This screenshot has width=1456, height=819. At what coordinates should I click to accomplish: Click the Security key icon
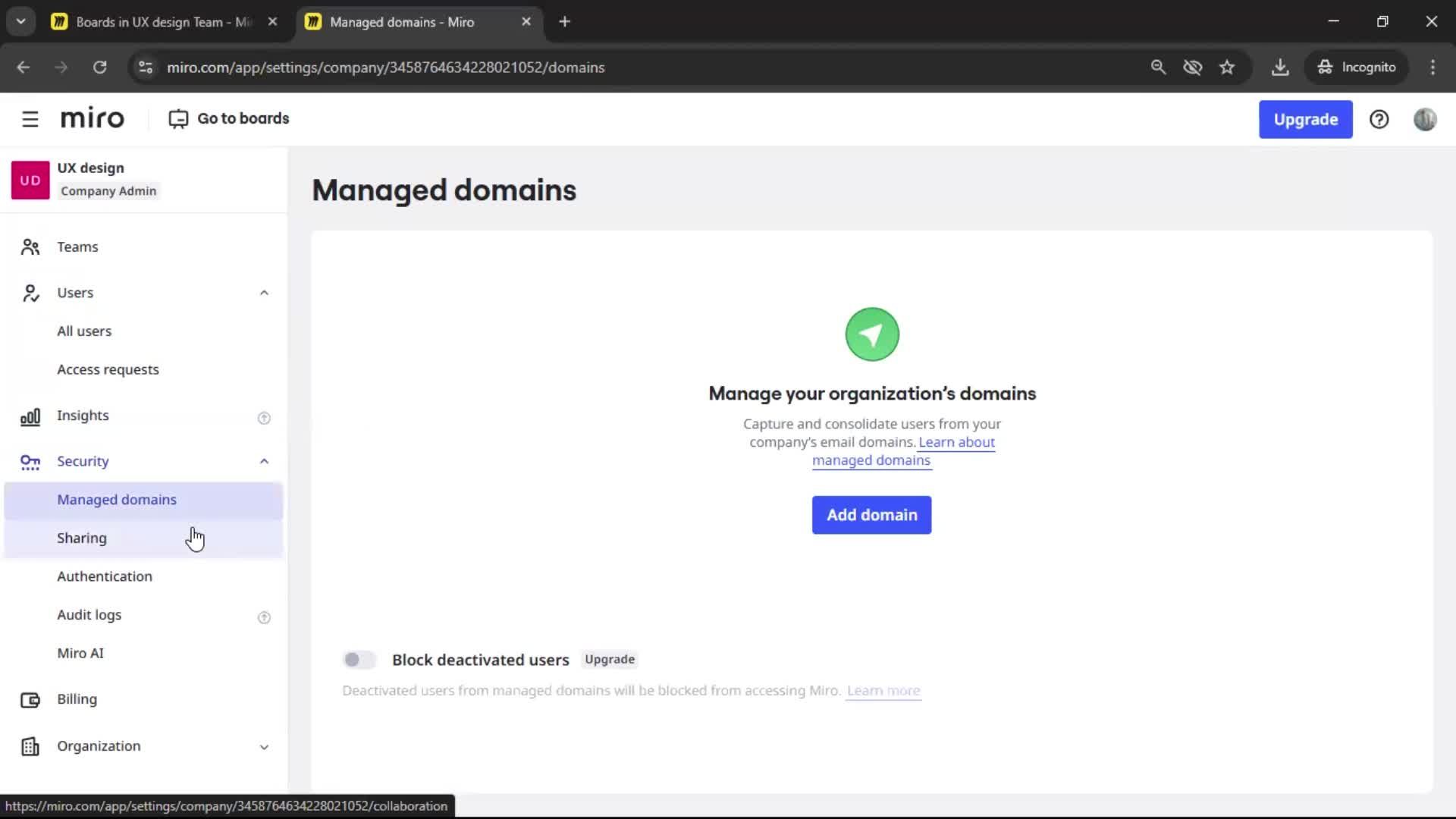click(x=30, y=462)
